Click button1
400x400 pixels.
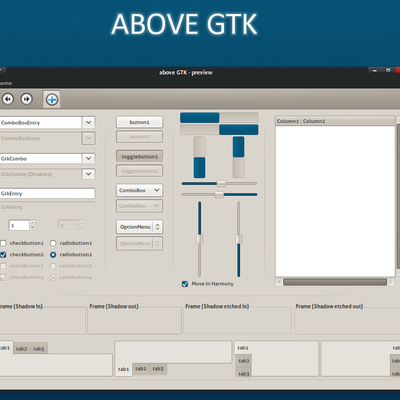(x=139, y=122)
